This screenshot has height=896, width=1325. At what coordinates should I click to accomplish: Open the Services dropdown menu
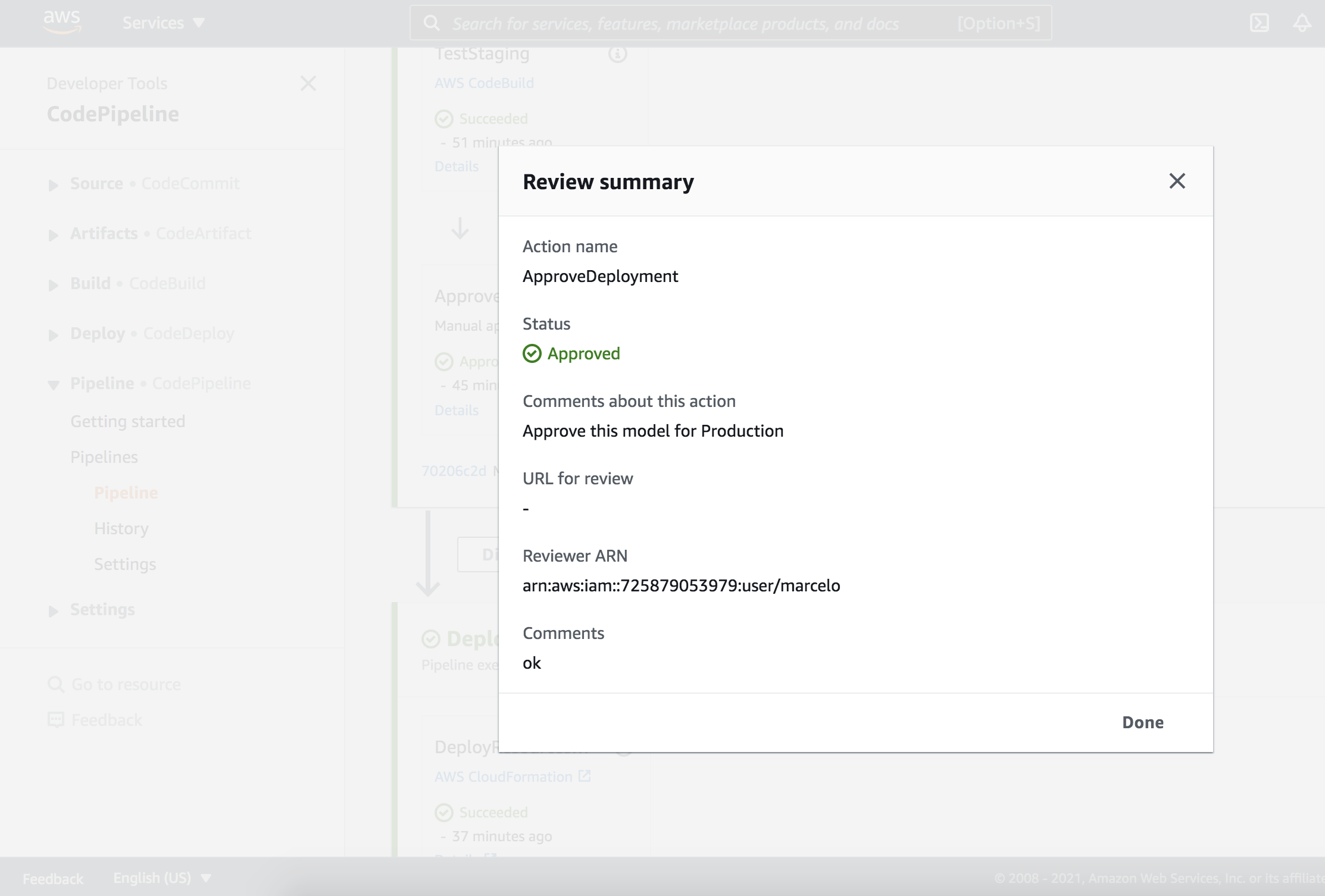click(x=163, y=23)
